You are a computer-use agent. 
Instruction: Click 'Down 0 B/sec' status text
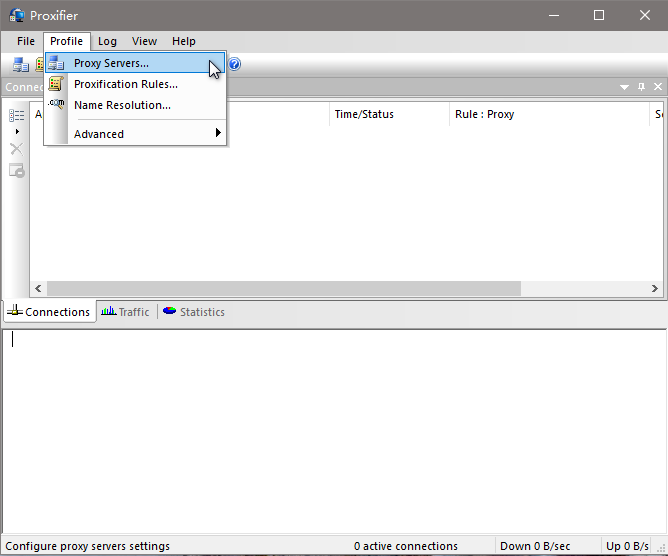click(x=535, y=546)
